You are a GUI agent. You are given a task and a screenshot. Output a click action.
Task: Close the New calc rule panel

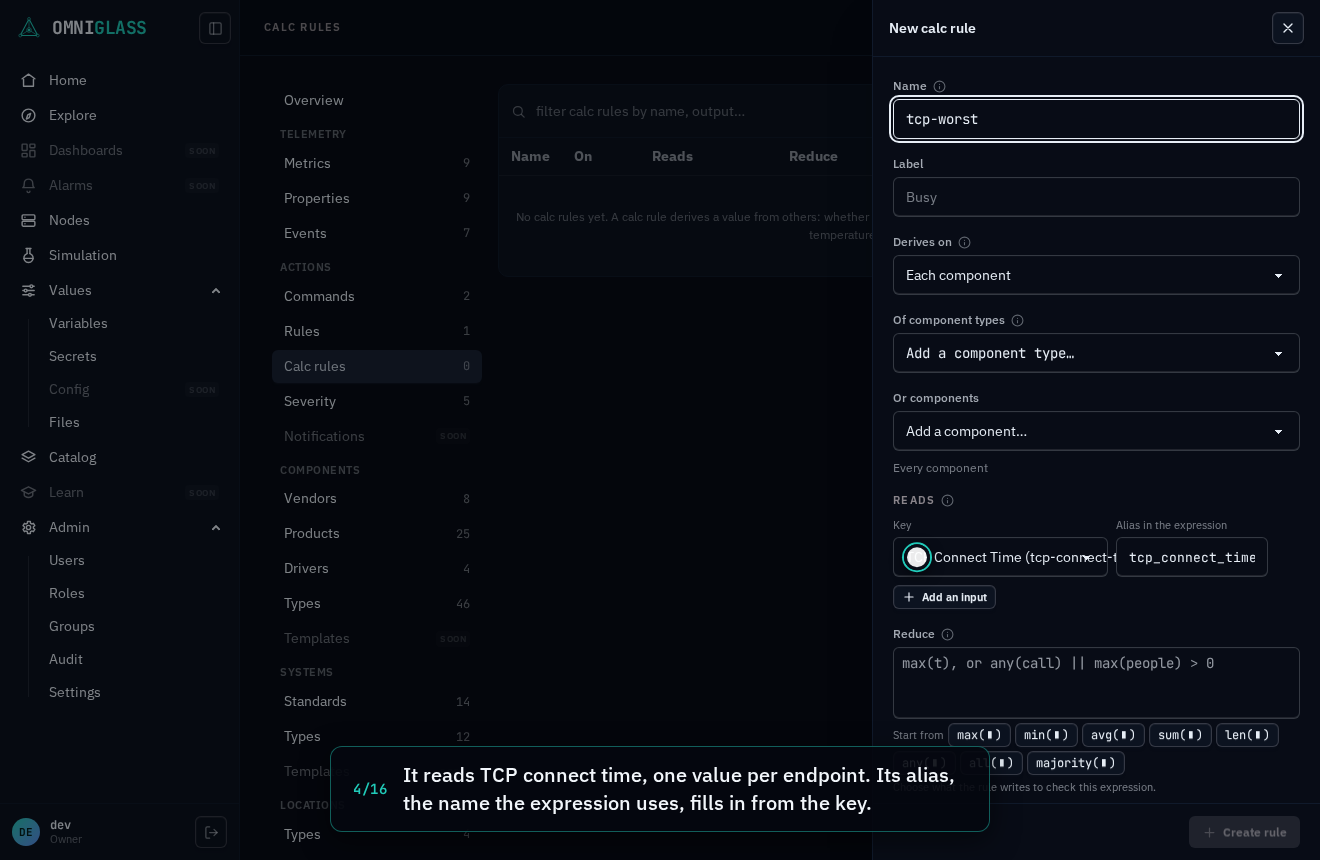click(1288, 28)
